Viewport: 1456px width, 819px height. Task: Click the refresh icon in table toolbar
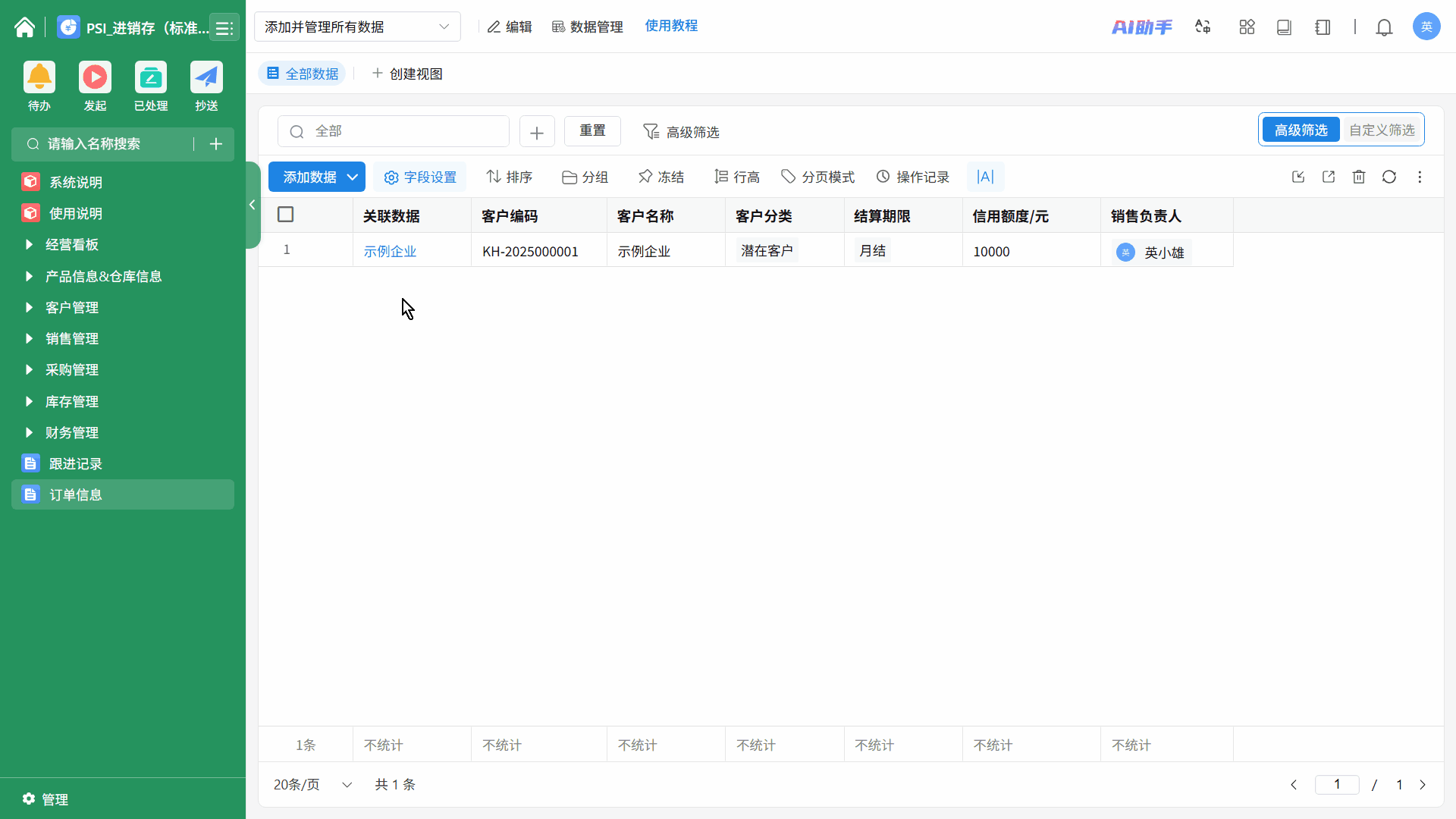pos(1389,177)
